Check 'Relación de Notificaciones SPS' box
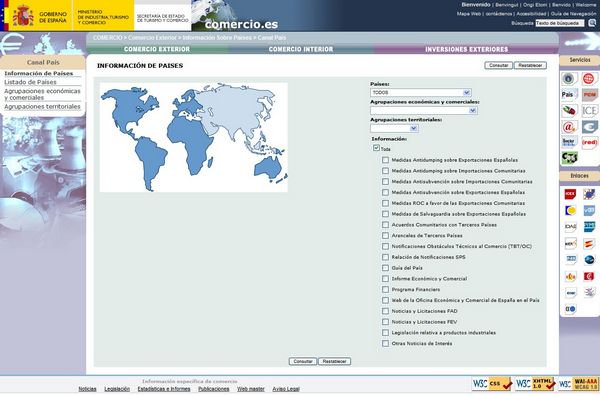 pyautogui.click(x=385, y=257)
